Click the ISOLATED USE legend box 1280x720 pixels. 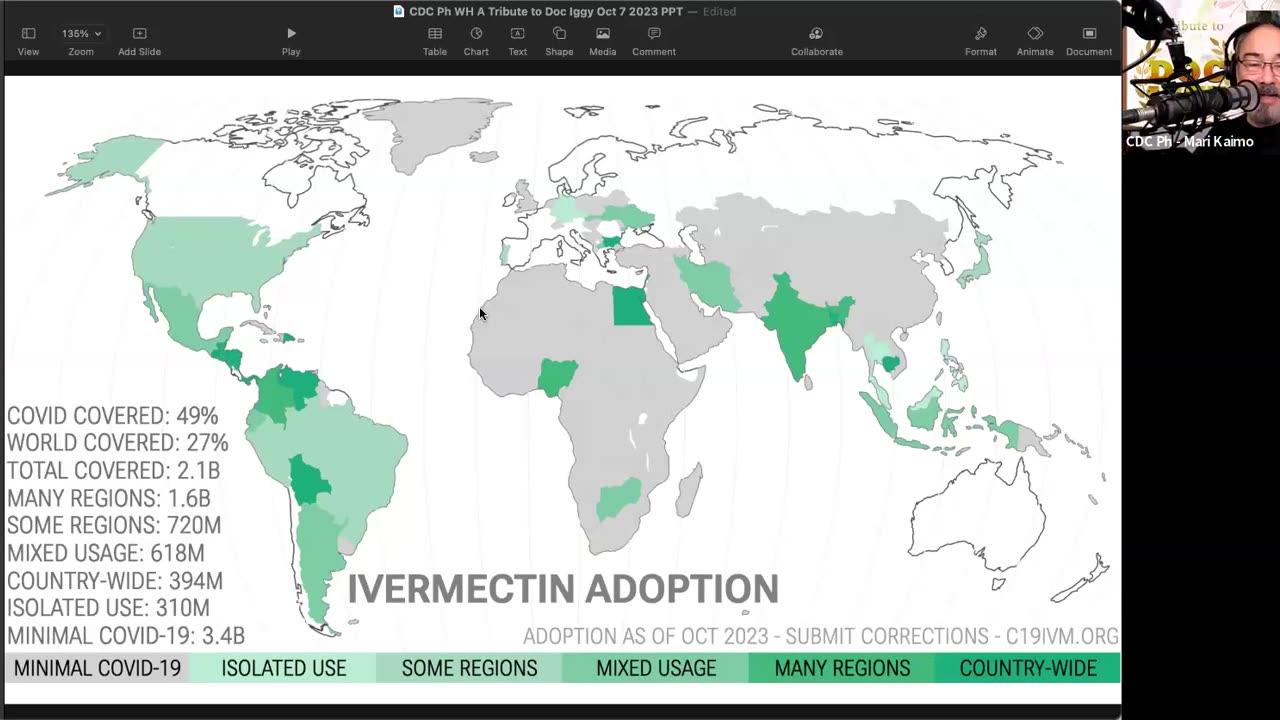(283, 668)
